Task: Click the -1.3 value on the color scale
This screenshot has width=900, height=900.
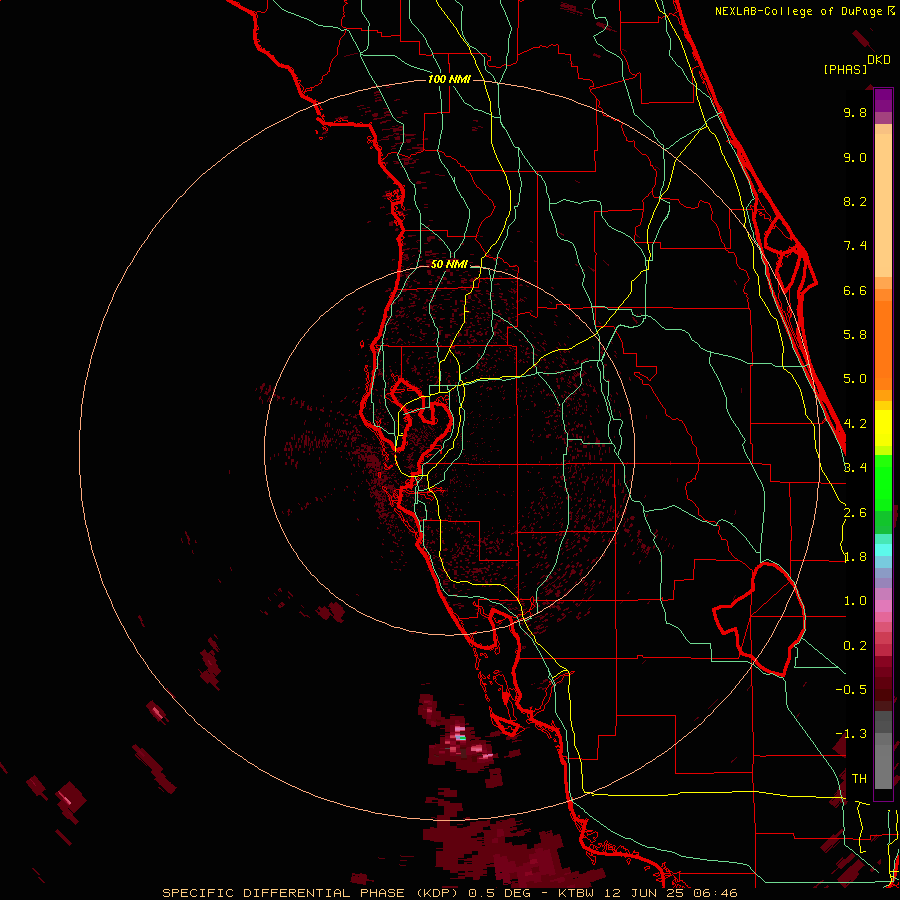Action: (x=851, y=734)
